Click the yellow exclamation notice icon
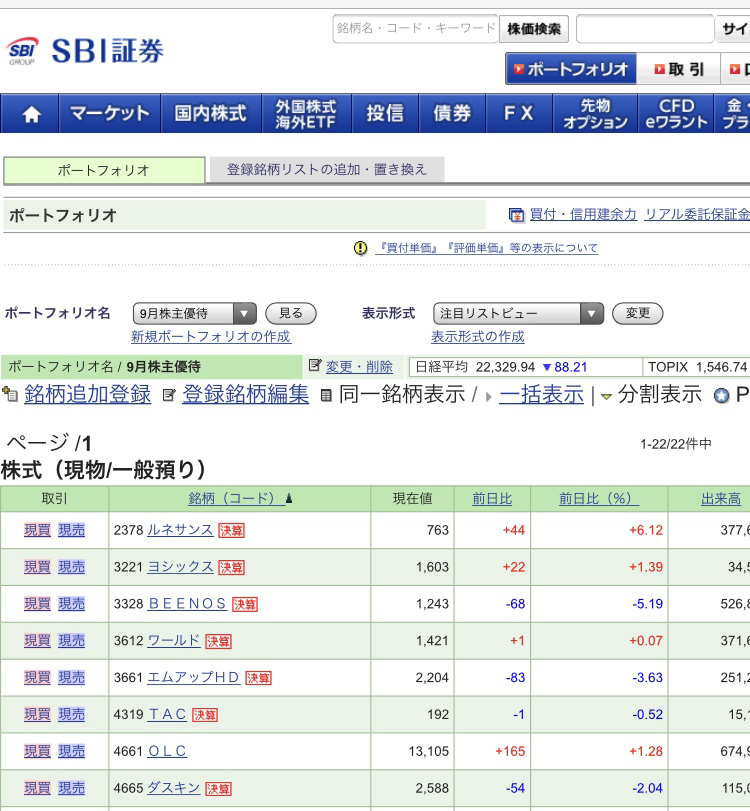The height and width of the screenshot is (811, 750). [360, 248]
